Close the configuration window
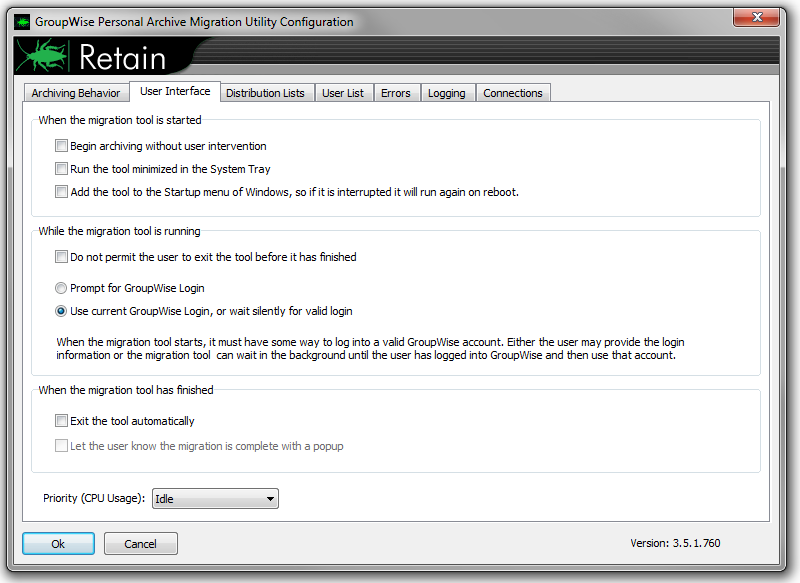800x583 pixels. tap(757, 17)
